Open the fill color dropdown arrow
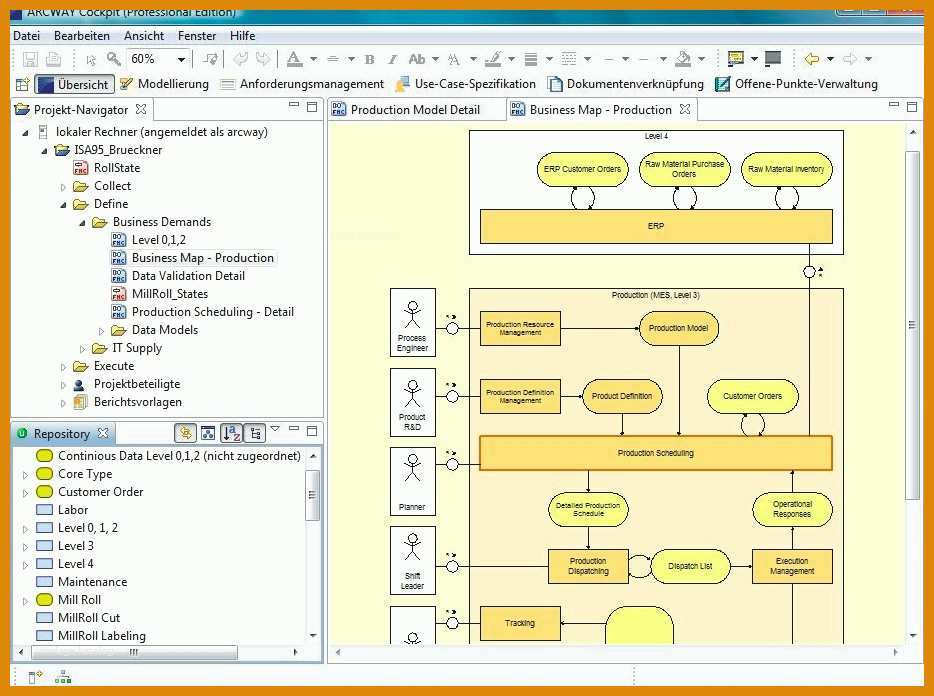The width and height of the screenshot is (934, 696). pyautogui.click(x=701, y=59)
